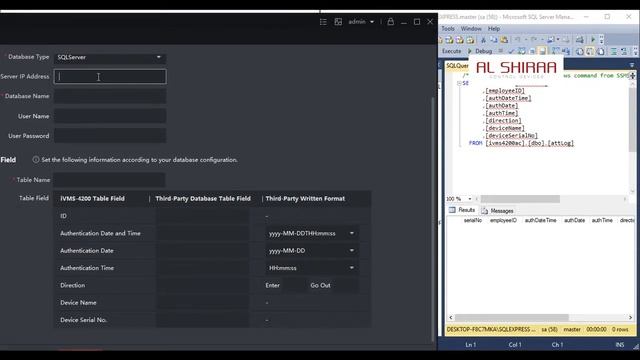Click the info icon beside Field heading
Viewport: 640px width, 360px height.
[36, 160]
